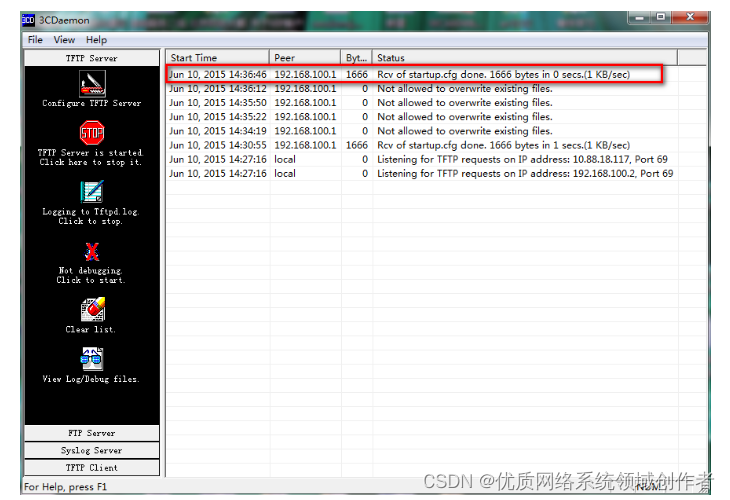Click the 'Clear list.' label

pos(91,329)
